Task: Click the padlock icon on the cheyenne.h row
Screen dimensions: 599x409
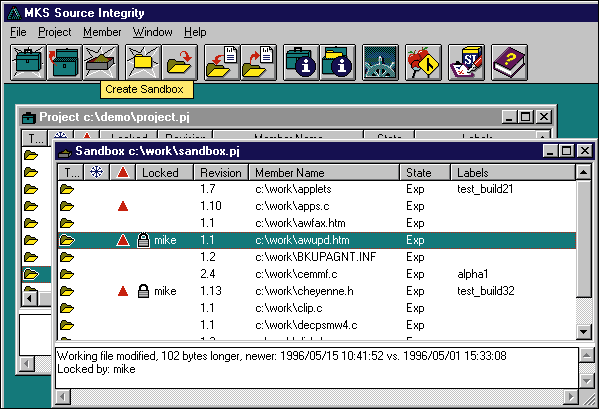Action: [x=143, y=291]
